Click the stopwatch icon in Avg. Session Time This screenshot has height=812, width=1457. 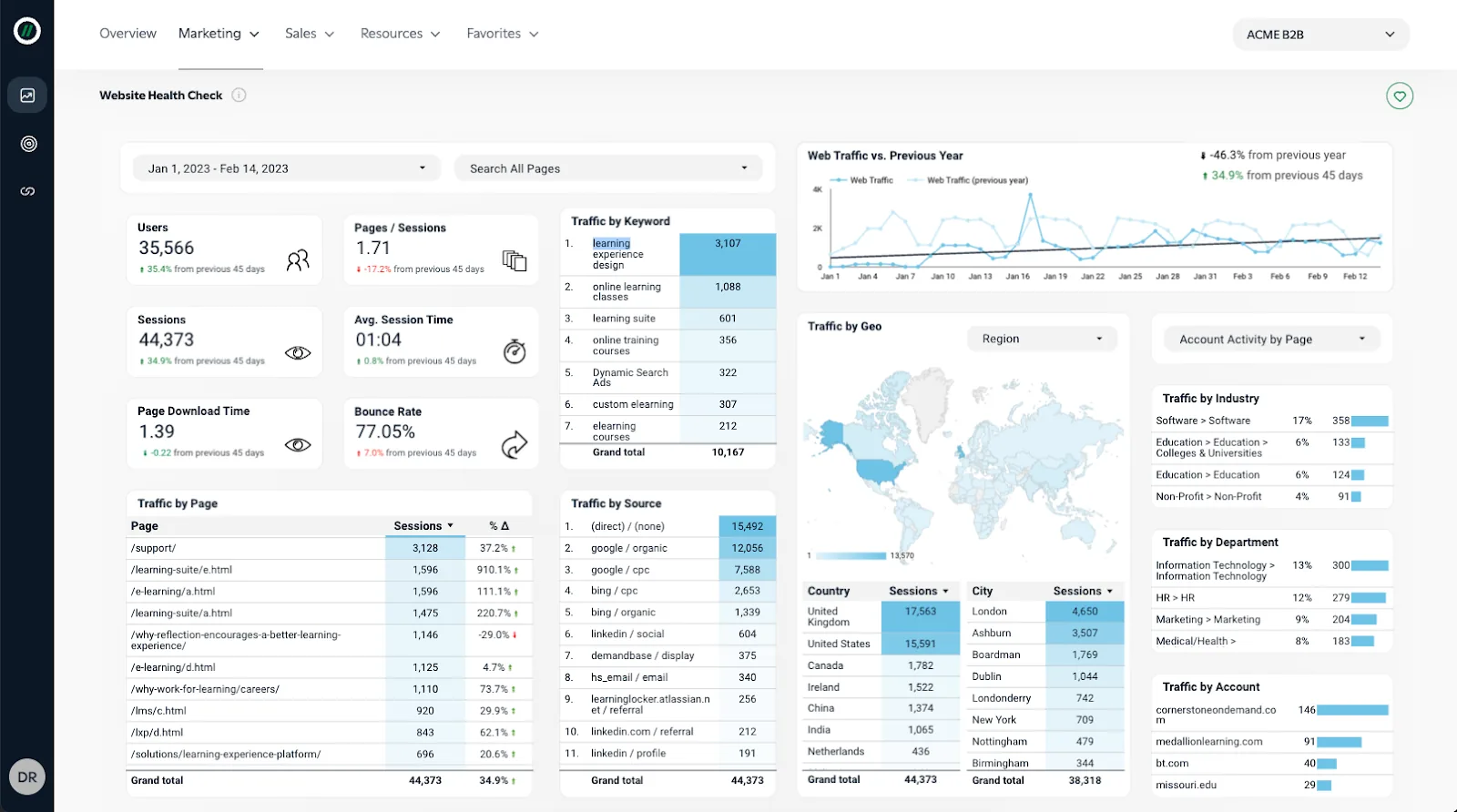(515, 351)
